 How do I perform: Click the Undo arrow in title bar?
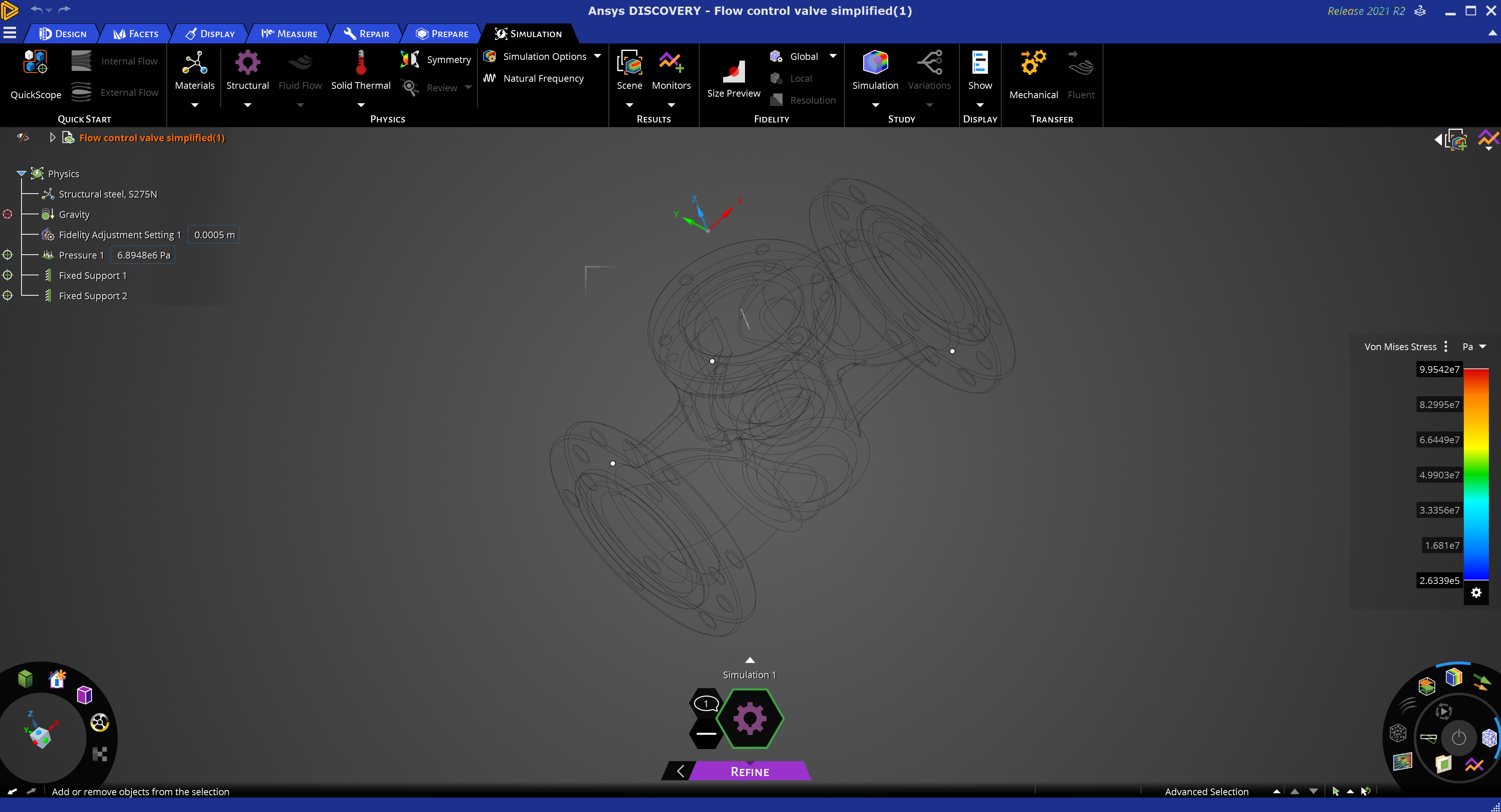pyautogui.click(x=37, y=9)
